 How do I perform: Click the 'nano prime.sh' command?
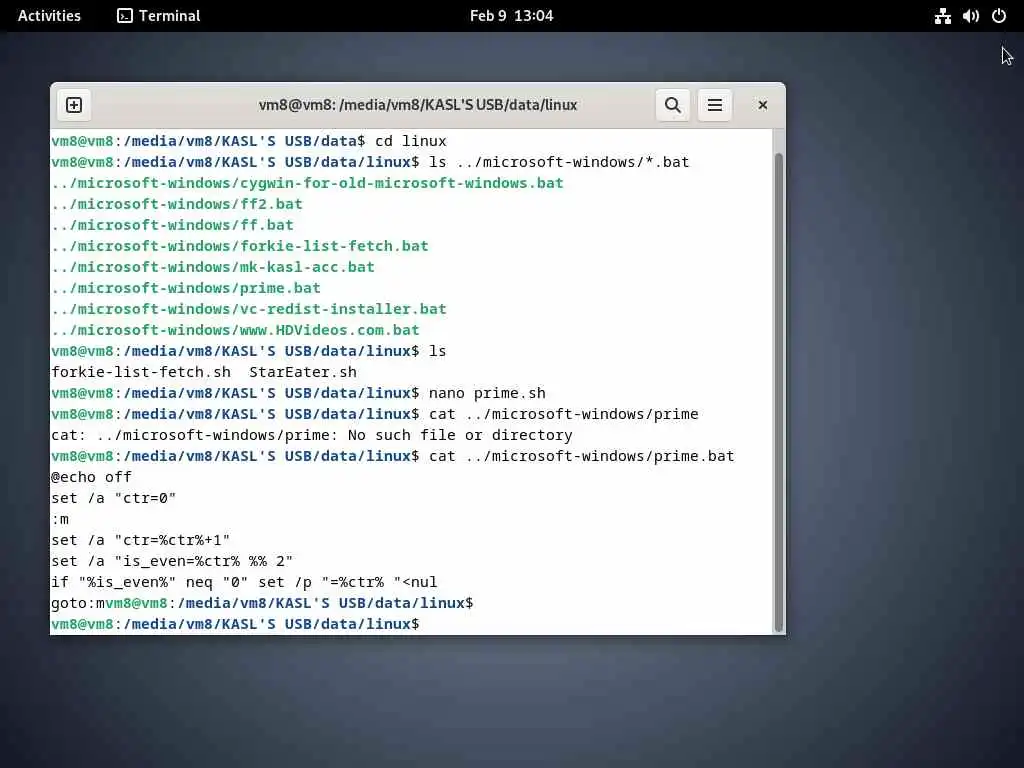(x=487, y=392)
